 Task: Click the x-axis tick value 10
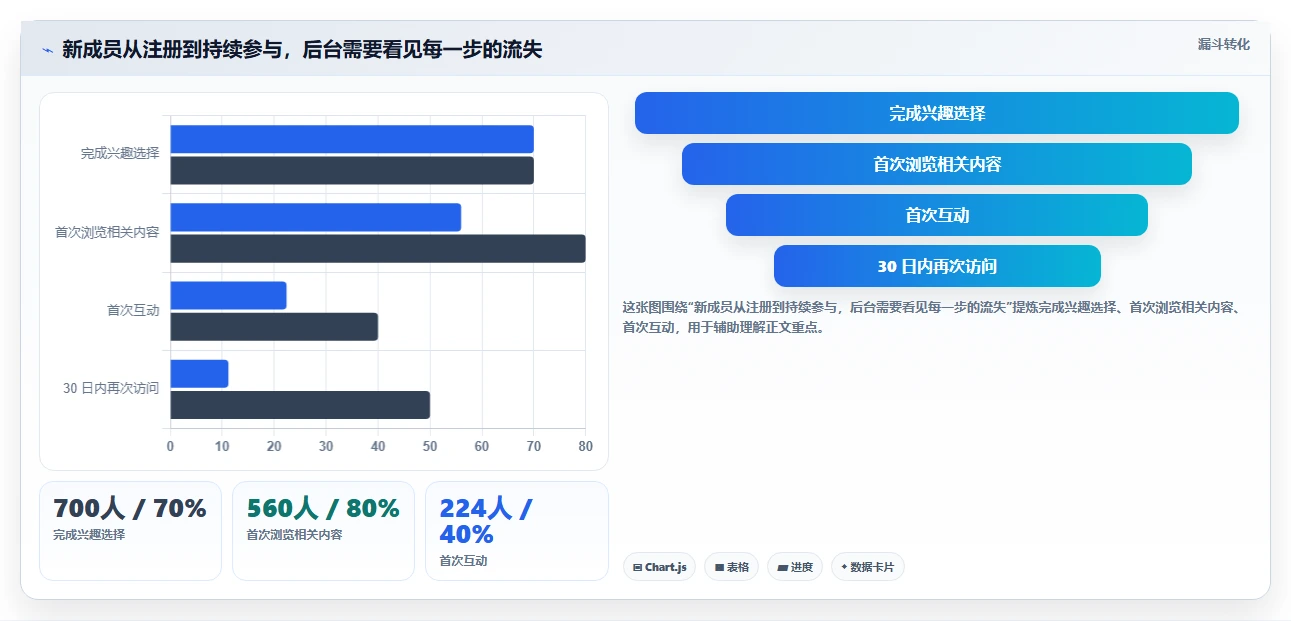click(x=222, y=446)
